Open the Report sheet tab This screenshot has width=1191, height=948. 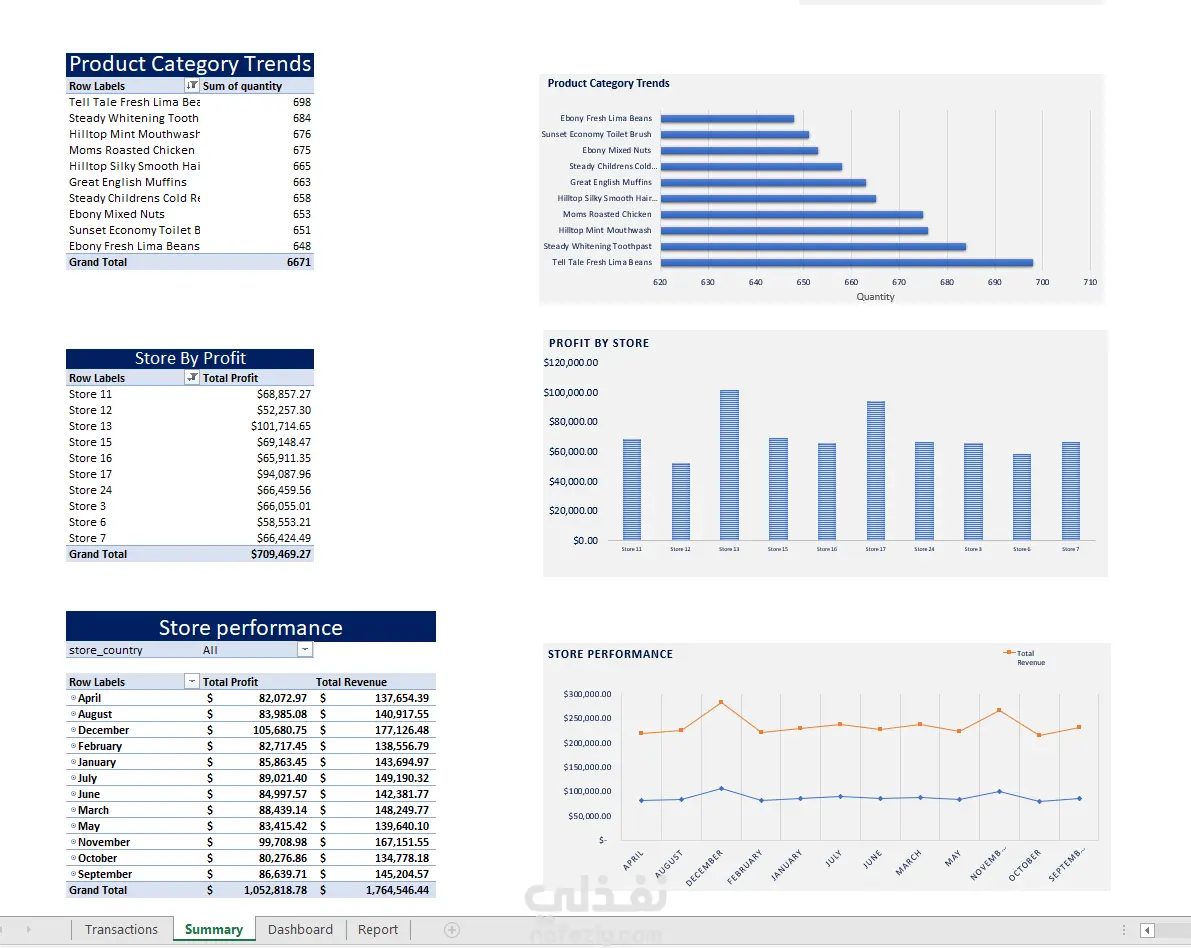[x=378, y=930]
